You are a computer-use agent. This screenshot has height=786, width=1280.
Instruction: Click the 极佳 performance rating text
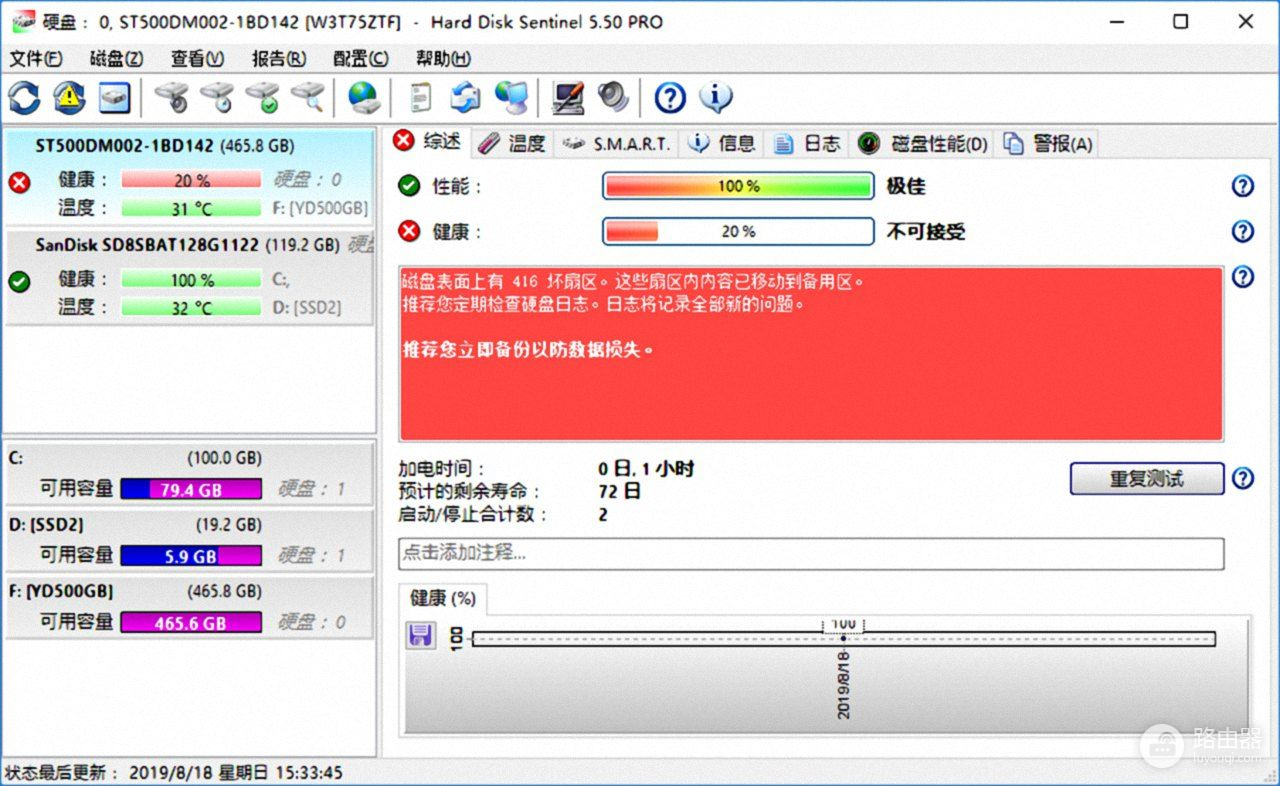pyautogui.click(x=904, y=186)
